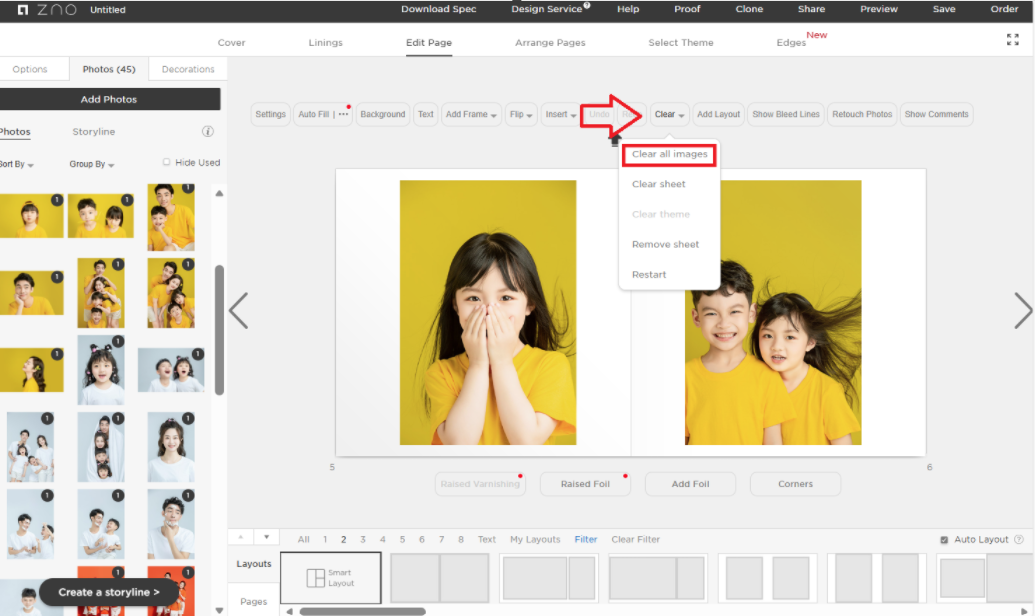
Task: Click Save in the top bar
Action: point(944,9)
